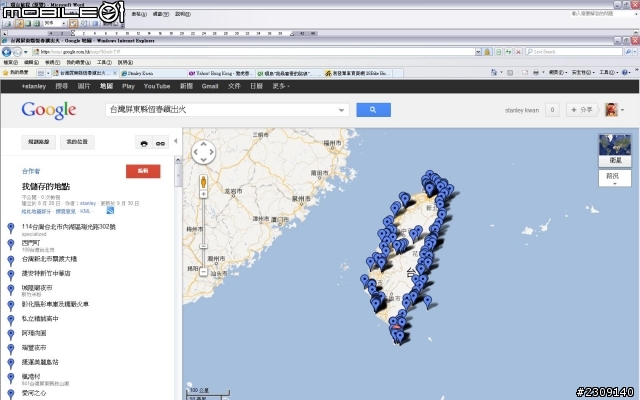This screenshot has height=400, width=640.
Task: Click the 我的位置 my places button
Action: pos(77,142)
